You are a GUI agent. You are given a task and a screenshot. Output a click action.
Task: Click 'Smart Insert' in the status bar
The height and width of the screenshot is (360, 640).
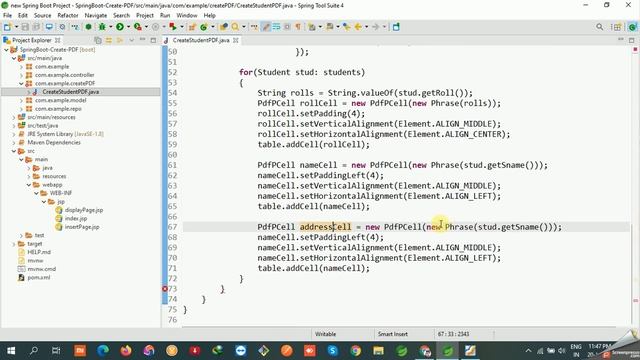point(393,334)
